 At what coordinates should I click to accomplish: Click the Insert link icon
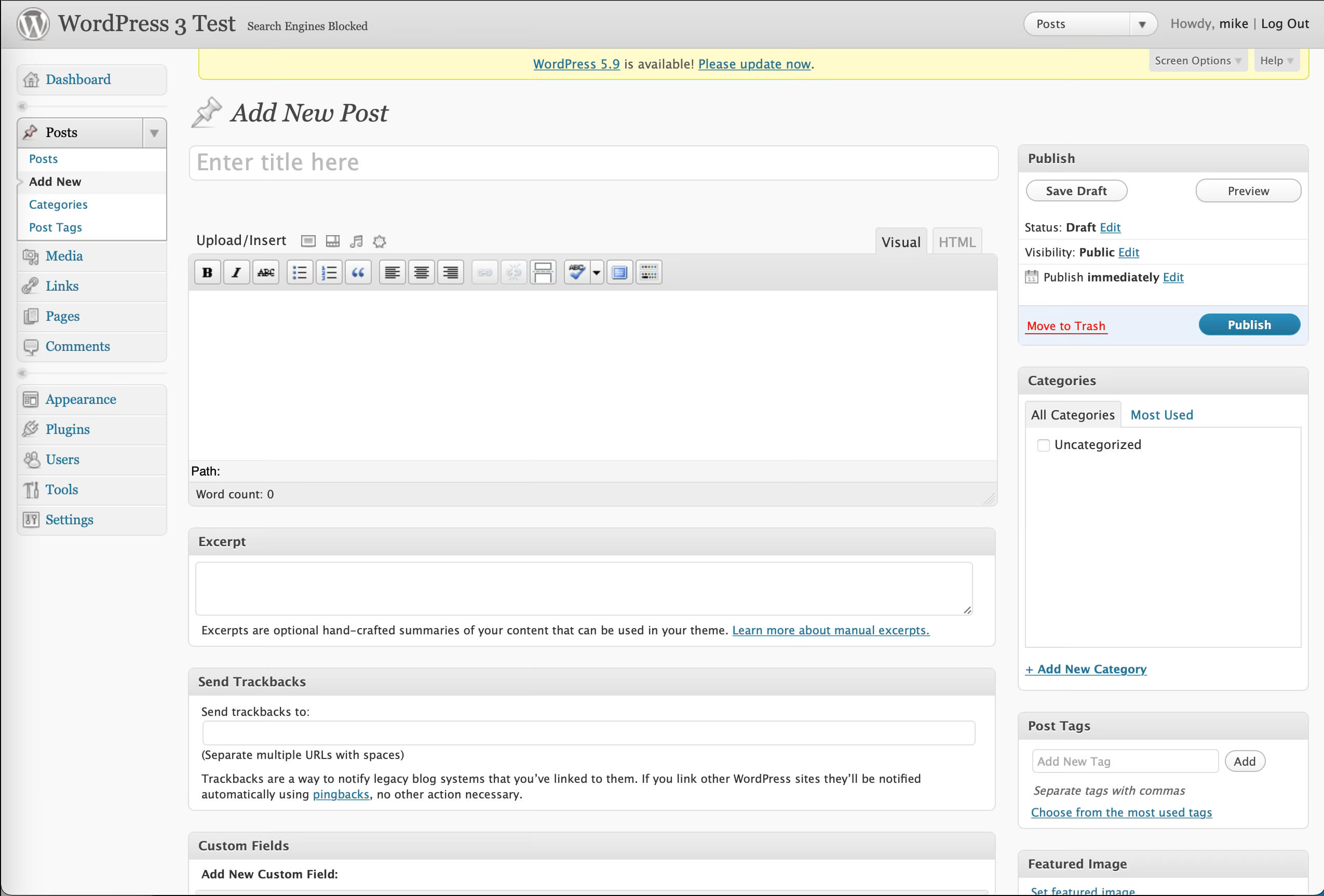coord(485,272)
